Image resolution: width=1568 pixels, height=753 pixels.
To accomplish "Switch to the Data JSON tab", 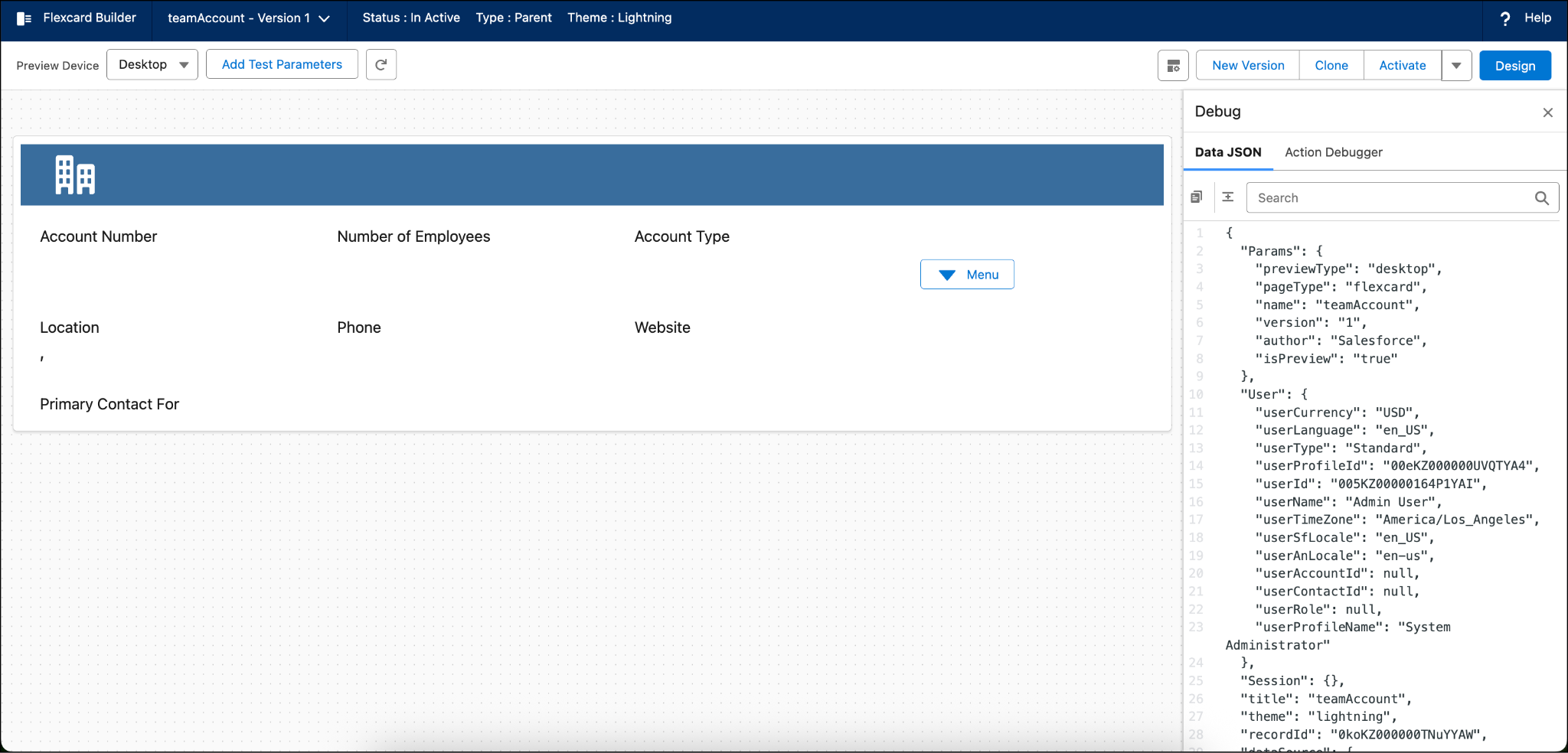I will (x=1228, y=152).
